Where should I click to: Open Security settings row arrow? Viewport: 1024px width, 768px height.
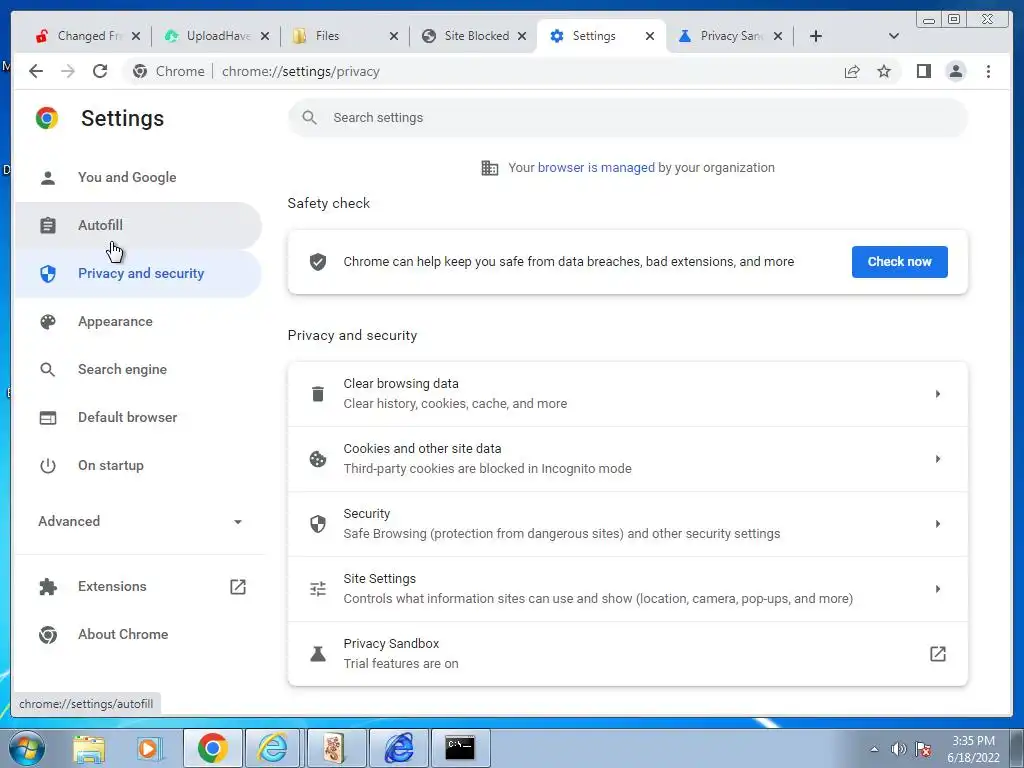point(938,524)
